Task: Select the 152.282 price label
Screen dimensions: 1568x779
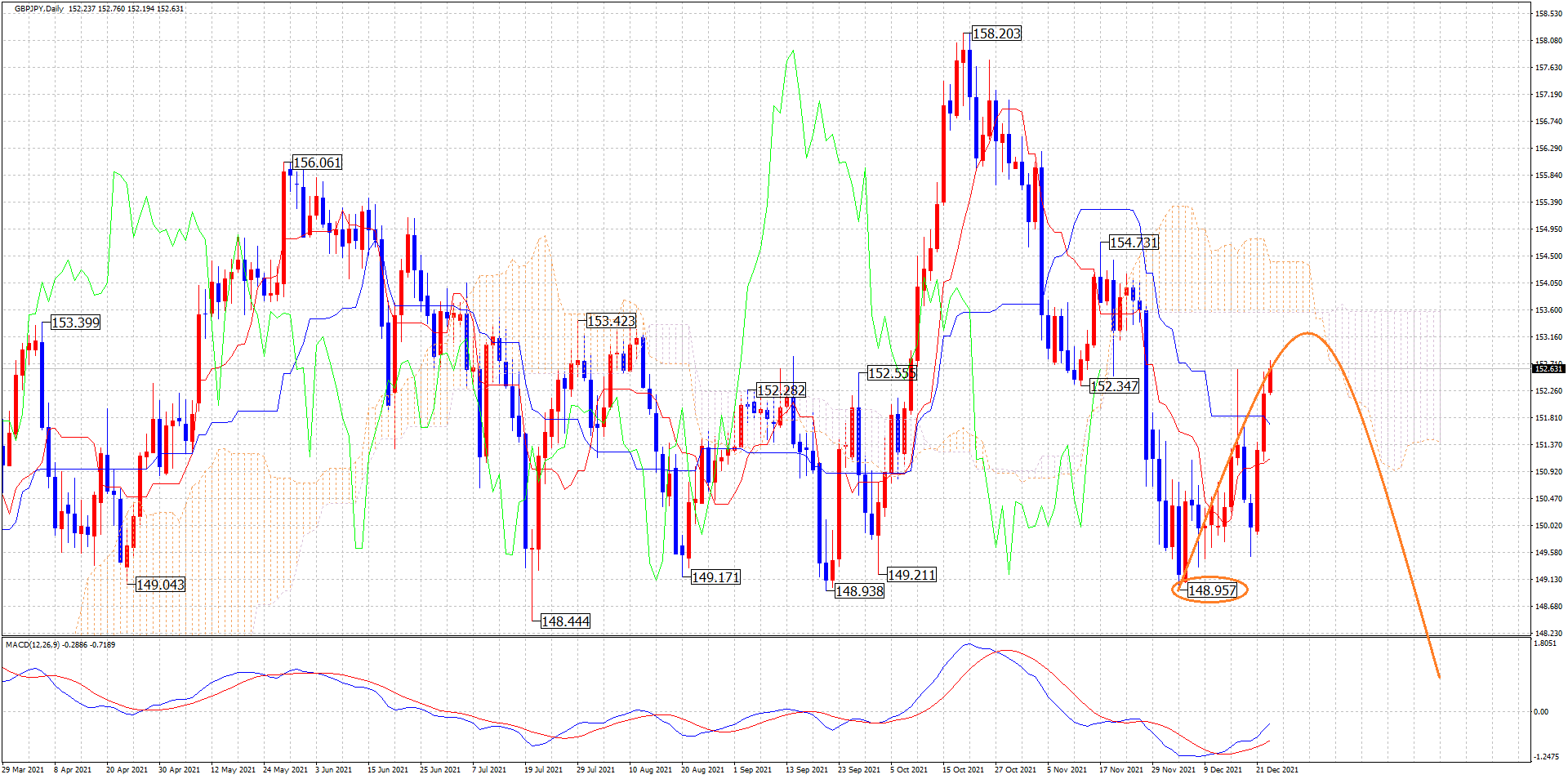Action: 781,390
